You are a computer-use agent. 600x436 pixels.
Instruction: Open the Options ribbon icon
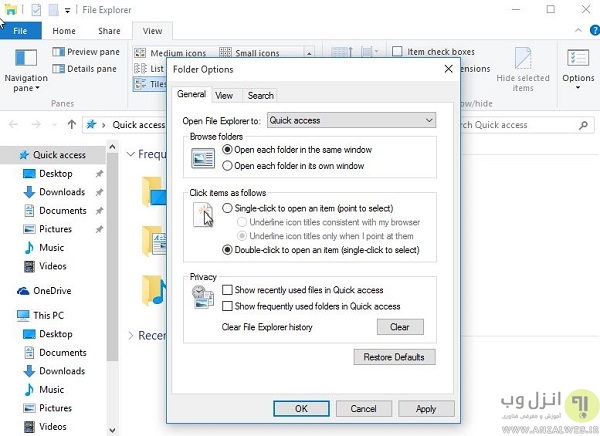578,59
